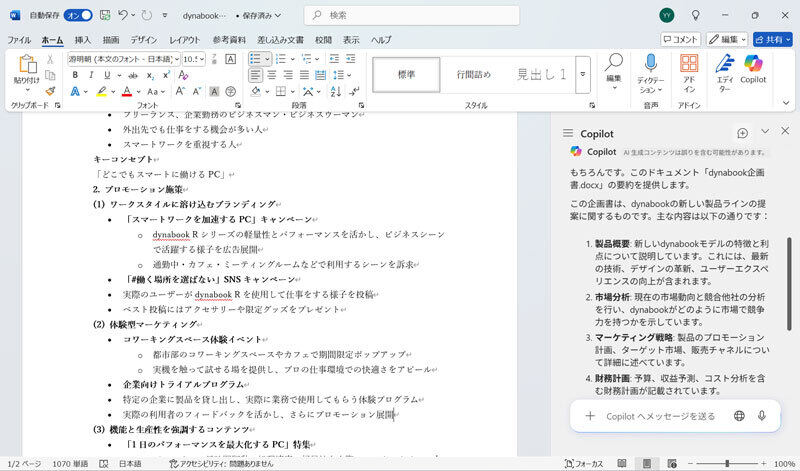The width and height of the screenshot is (800, 471).
Task: Start a new Copilot chat
Action: click(x=742, y=134)
